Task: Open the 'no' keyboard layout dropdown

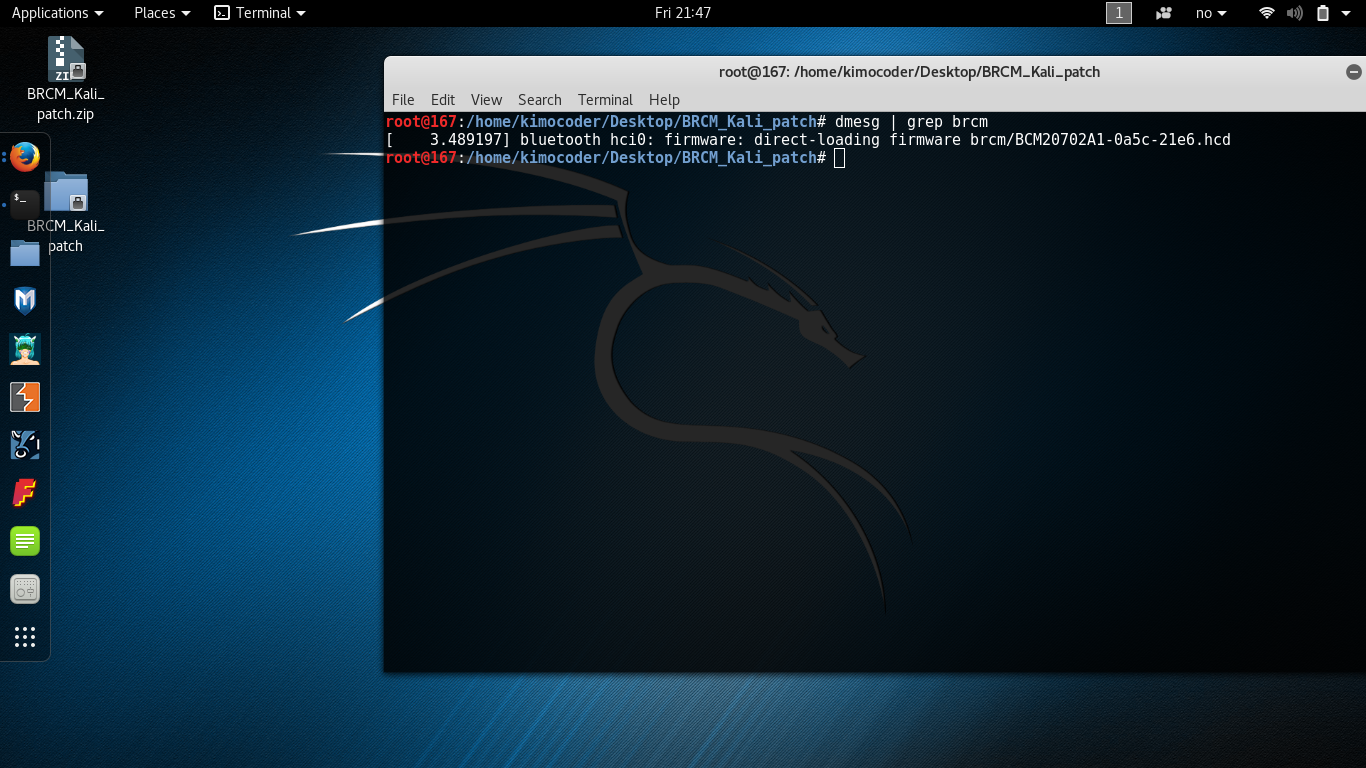Action: 1211,13
